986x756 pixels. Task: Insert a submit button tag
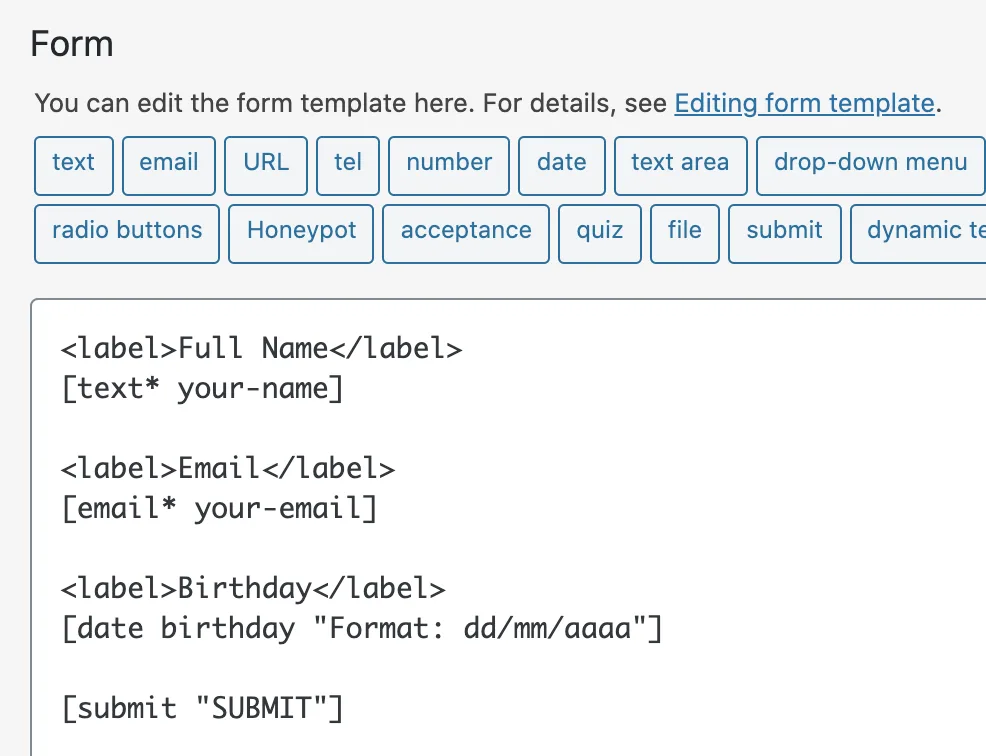pyautogui.click(x=784, y=231)
